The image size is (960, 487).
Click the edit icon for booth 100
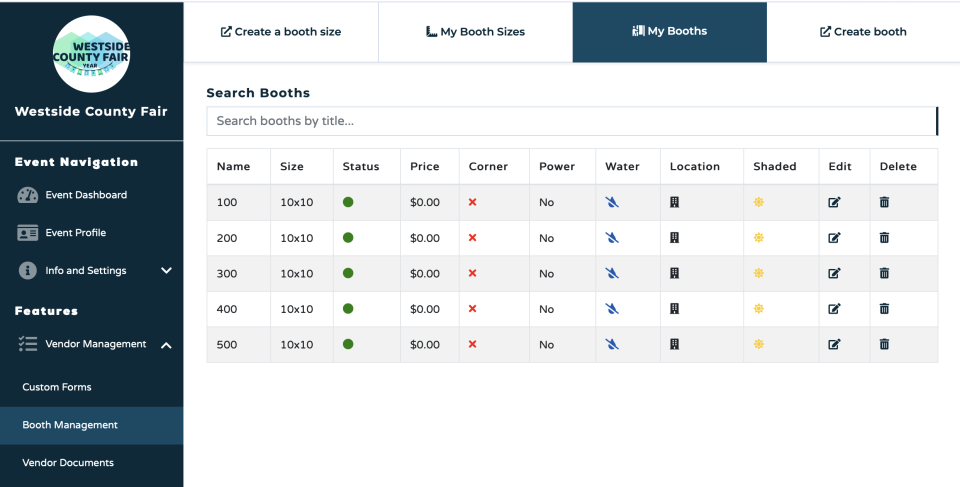[x=834, y=202]
